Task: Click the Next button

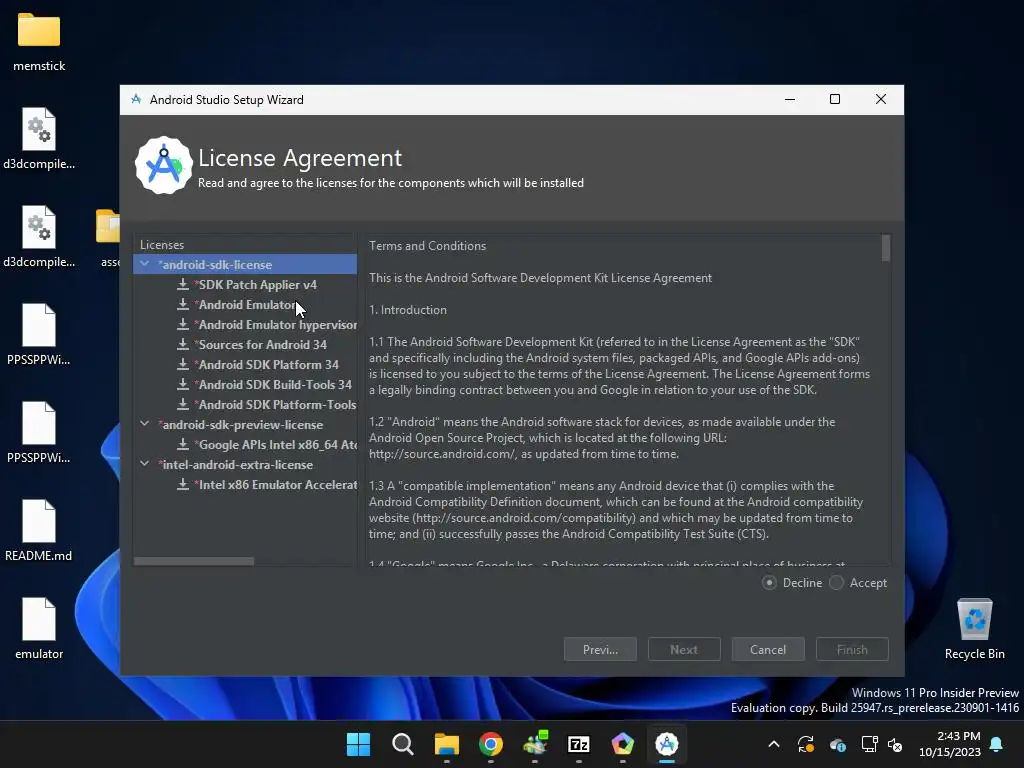Action: coord(684,649)
